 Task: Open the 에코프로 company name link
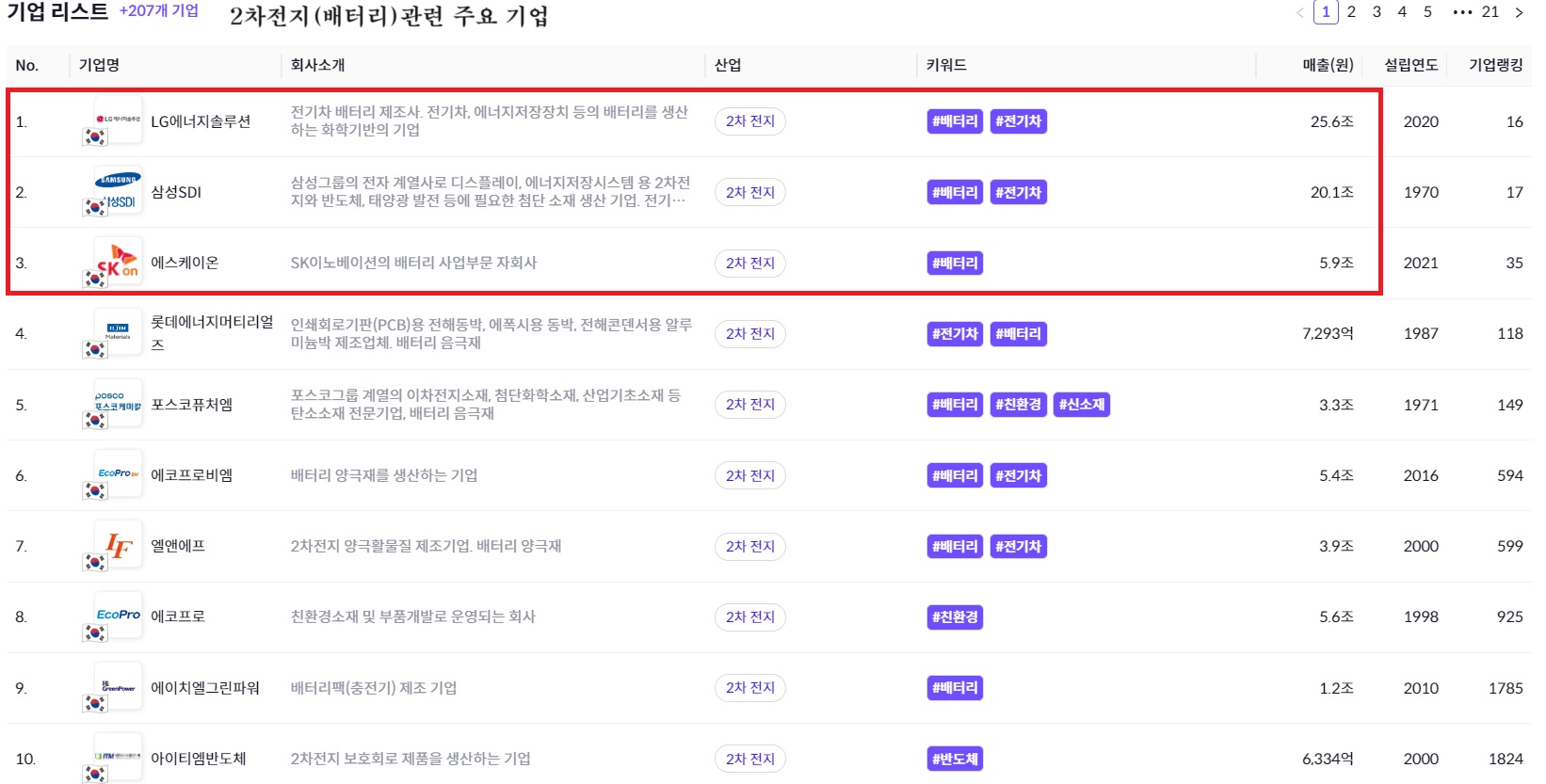pos(178,616)
